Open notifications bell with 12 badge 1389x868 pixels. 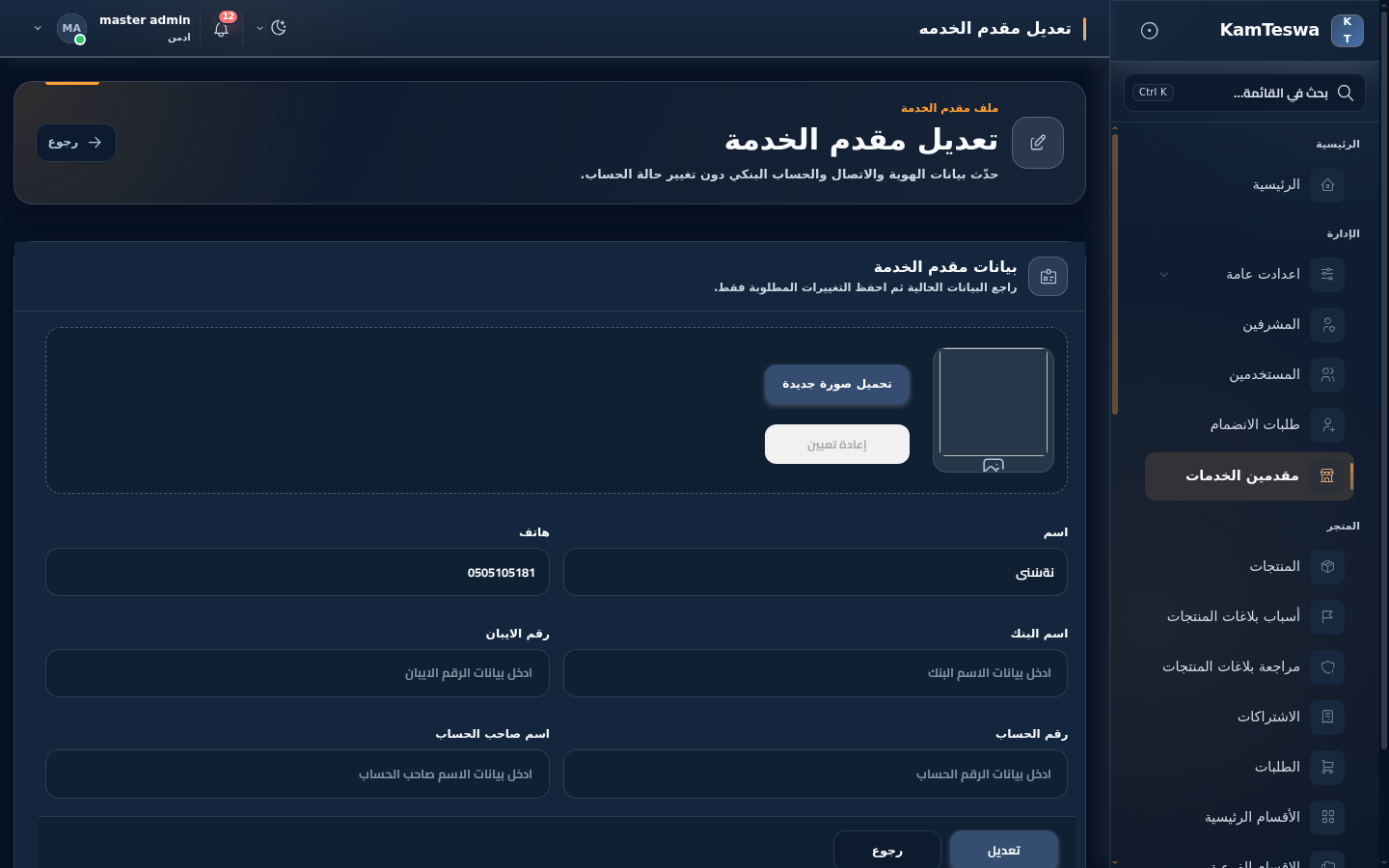coord(222,28)
